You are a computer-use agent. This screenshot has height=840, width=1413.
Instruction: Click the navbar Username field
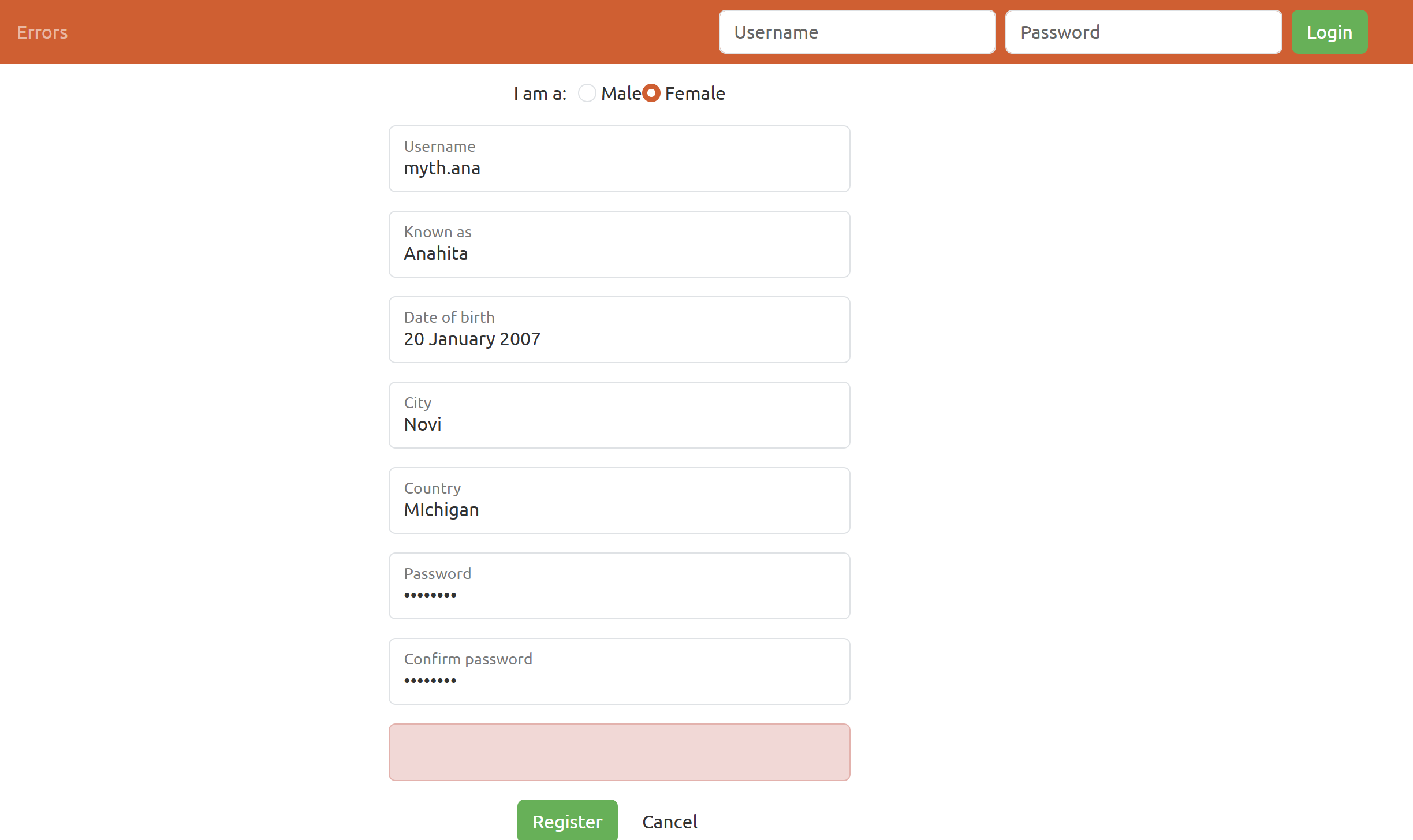coord(856,32)
